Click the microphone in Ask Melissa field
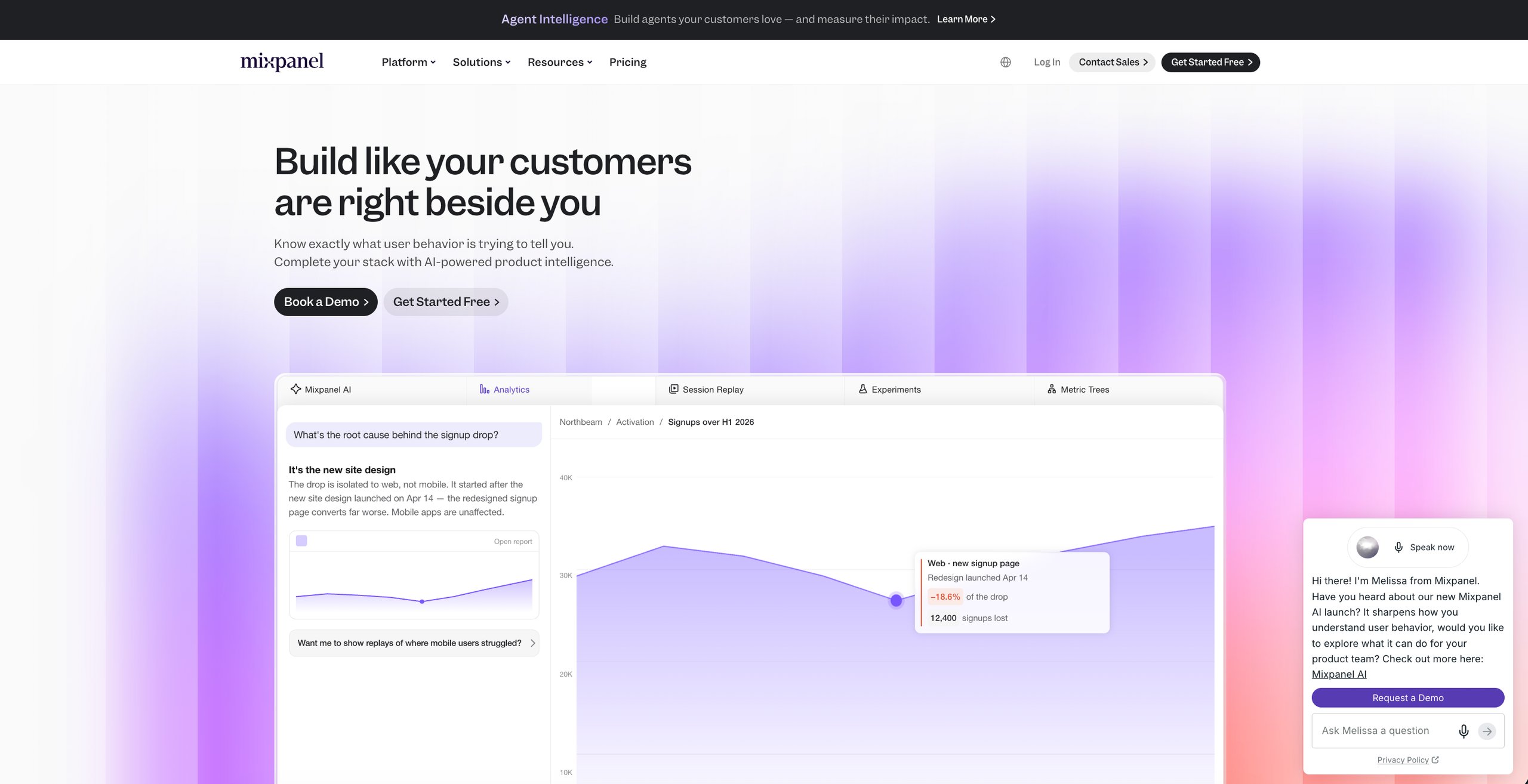 coord(1464,731)
